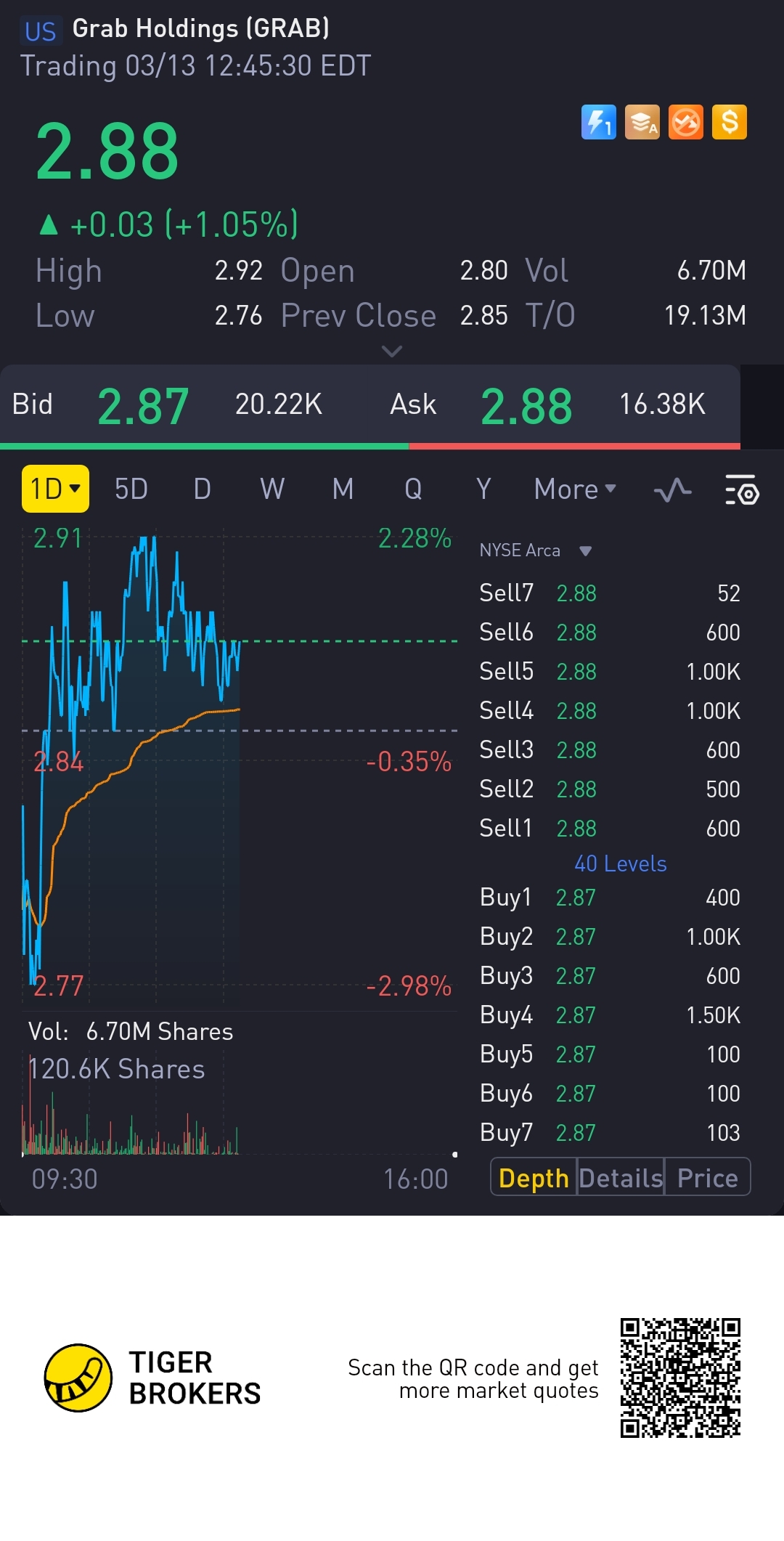Viewport: 784px width, 1541px height.
Task: Open the 40 Levels link
Action: [621, 863]
